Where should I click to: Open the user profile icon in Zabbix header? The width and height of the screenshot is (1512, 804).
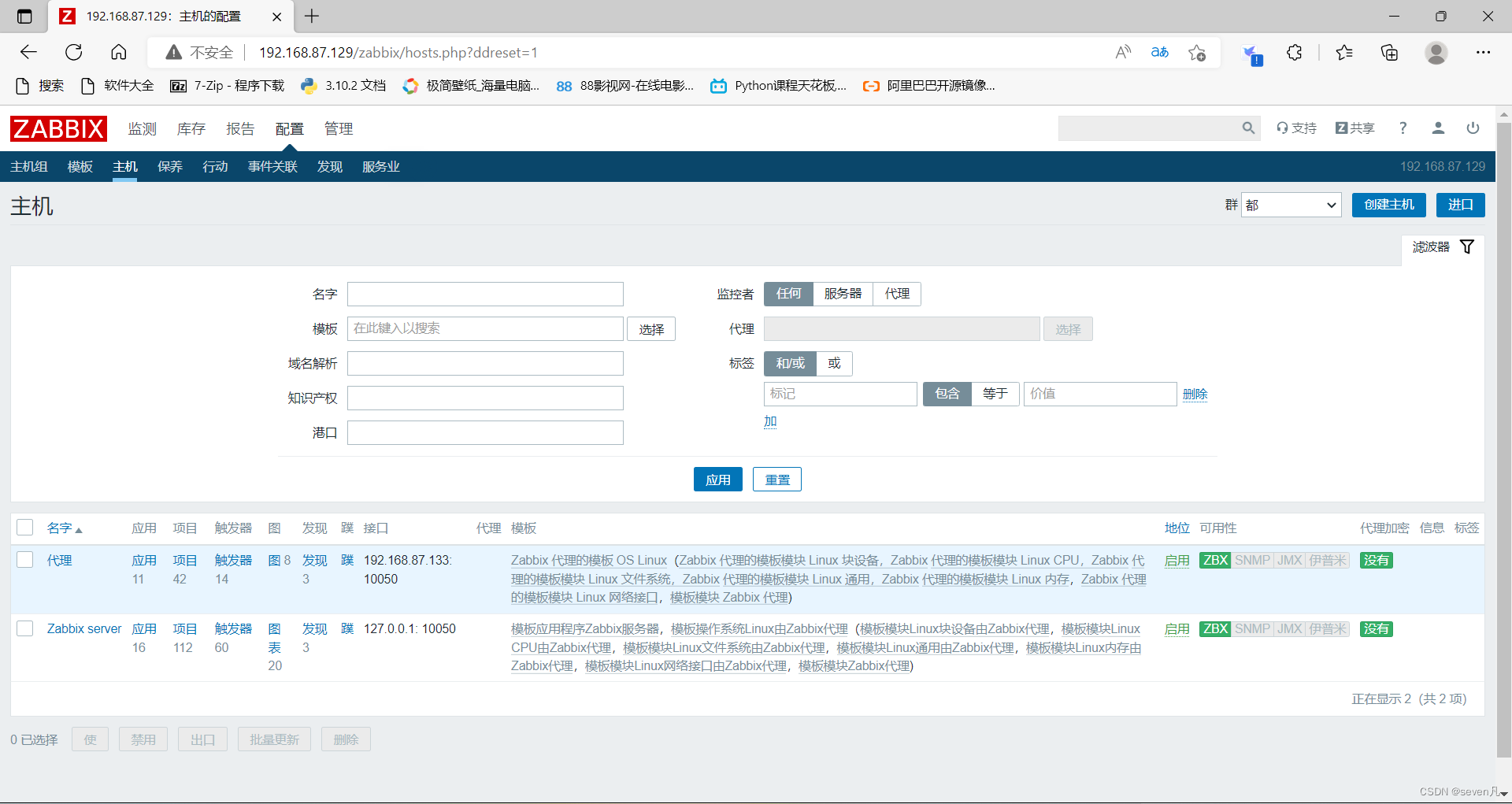1438,128
